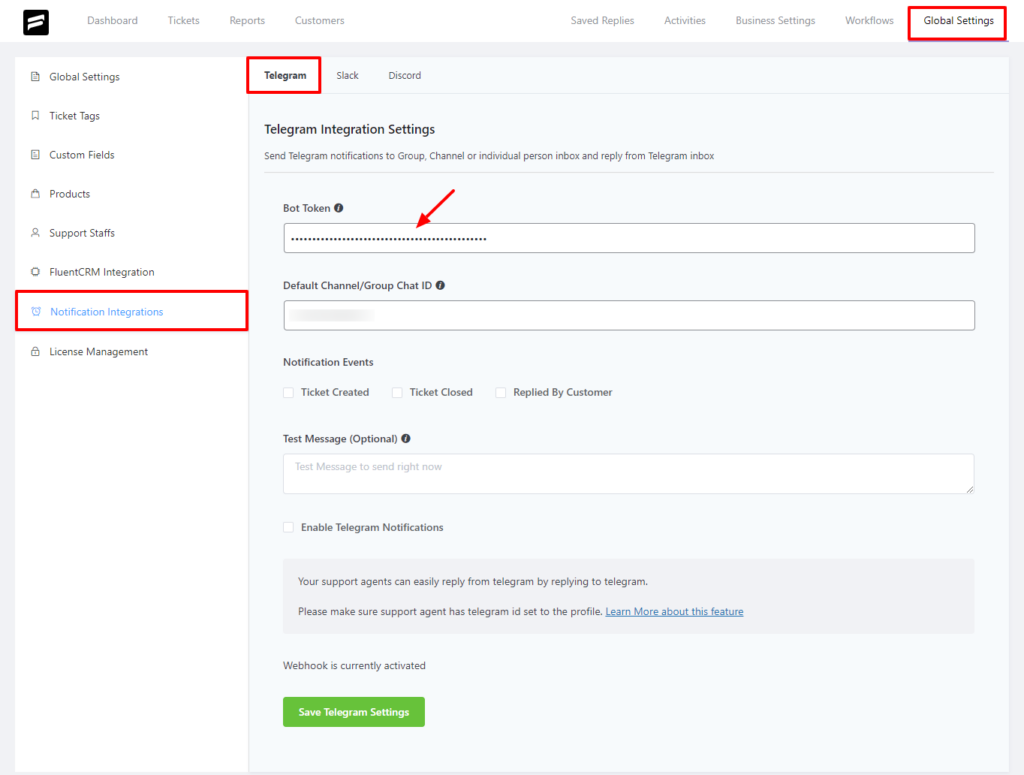Switch to the Discord tab

tap(405, 75)
